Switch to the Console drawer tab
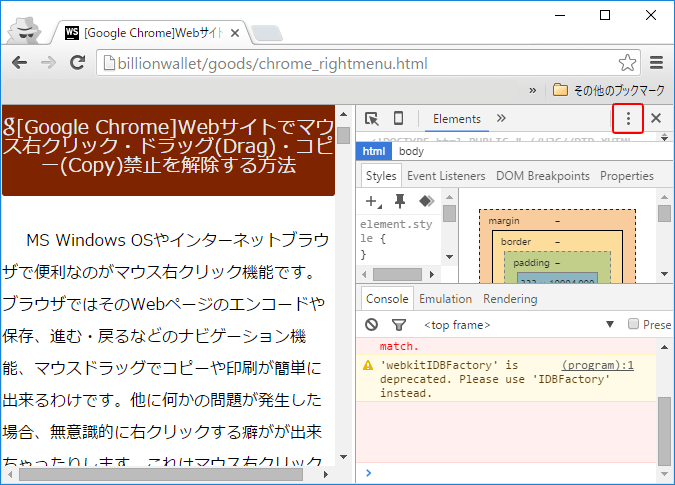 (387, 299)
